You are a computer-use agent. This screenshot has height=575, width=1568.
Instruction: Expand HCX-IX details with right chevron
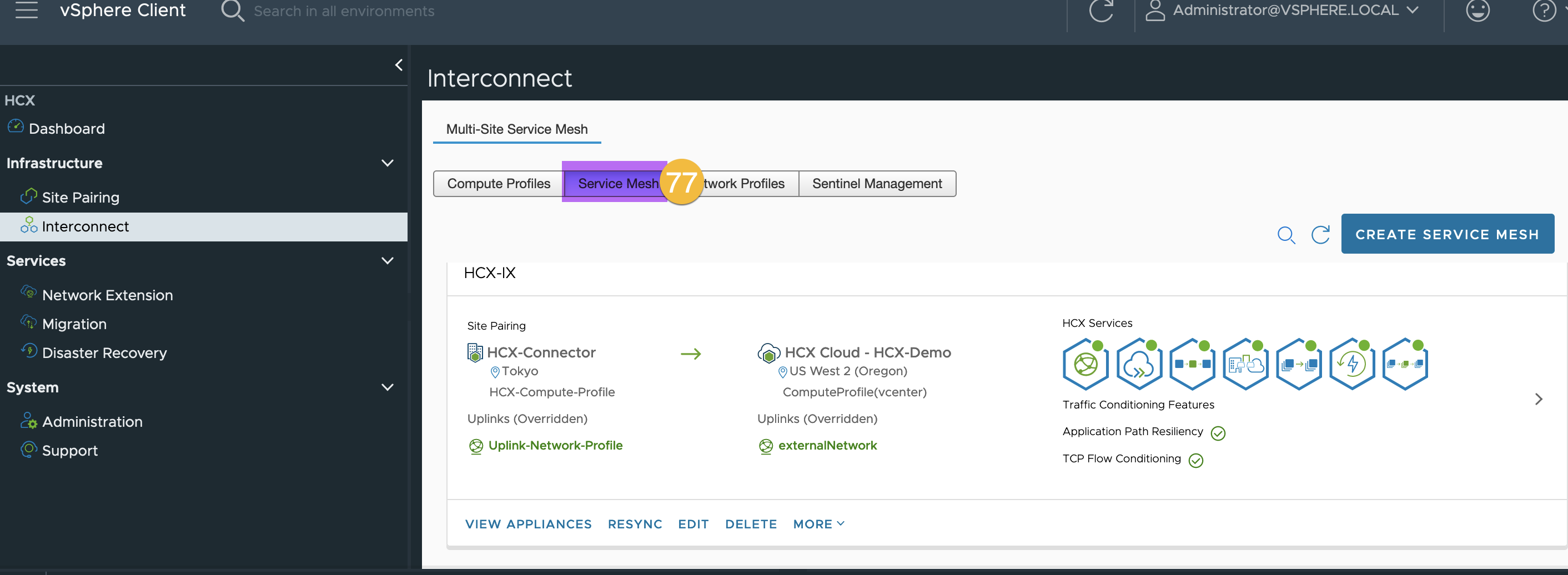point(1538,399)
